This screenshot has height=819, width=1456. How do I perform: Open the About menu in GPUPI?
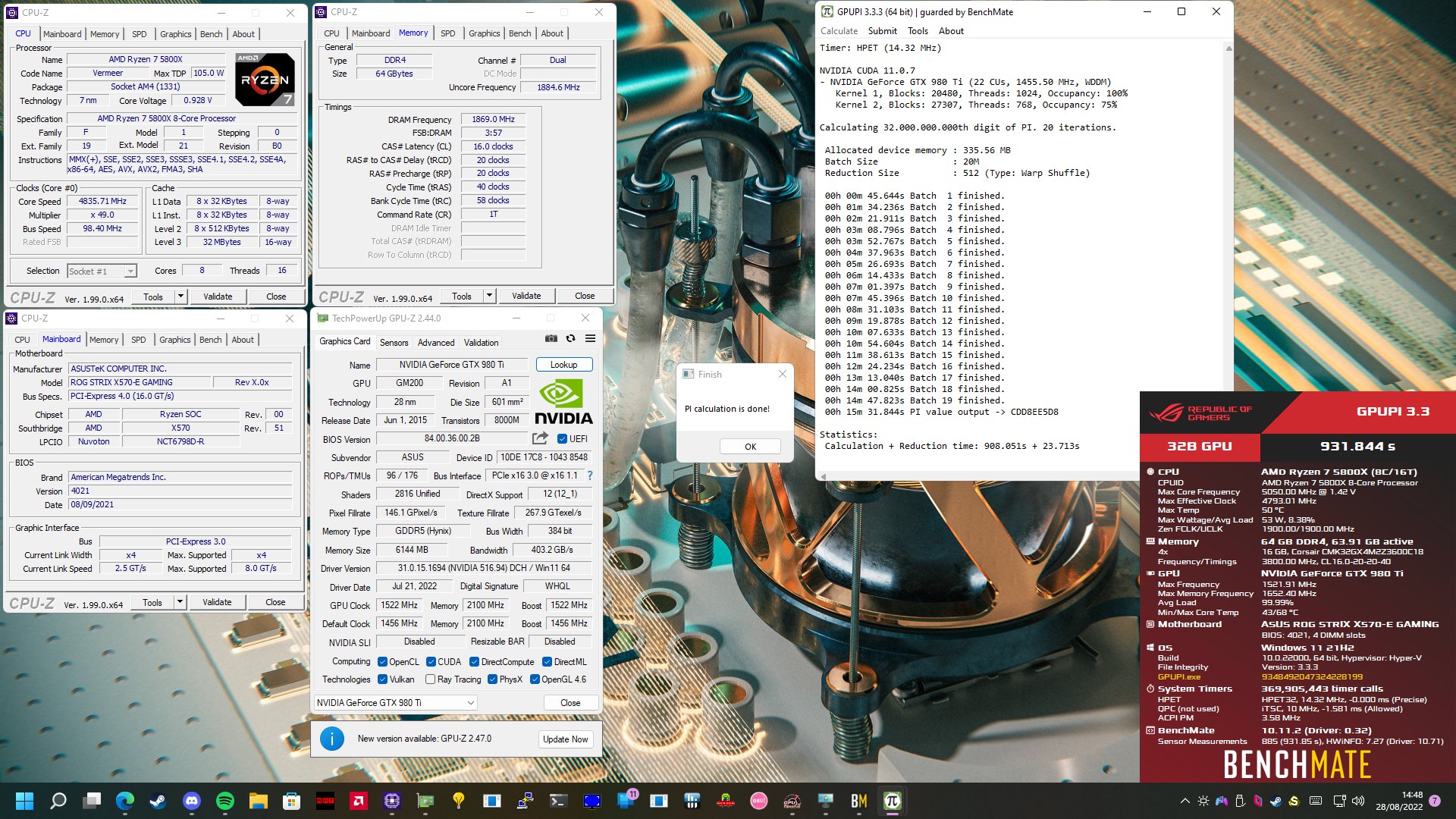click(951, 31)
